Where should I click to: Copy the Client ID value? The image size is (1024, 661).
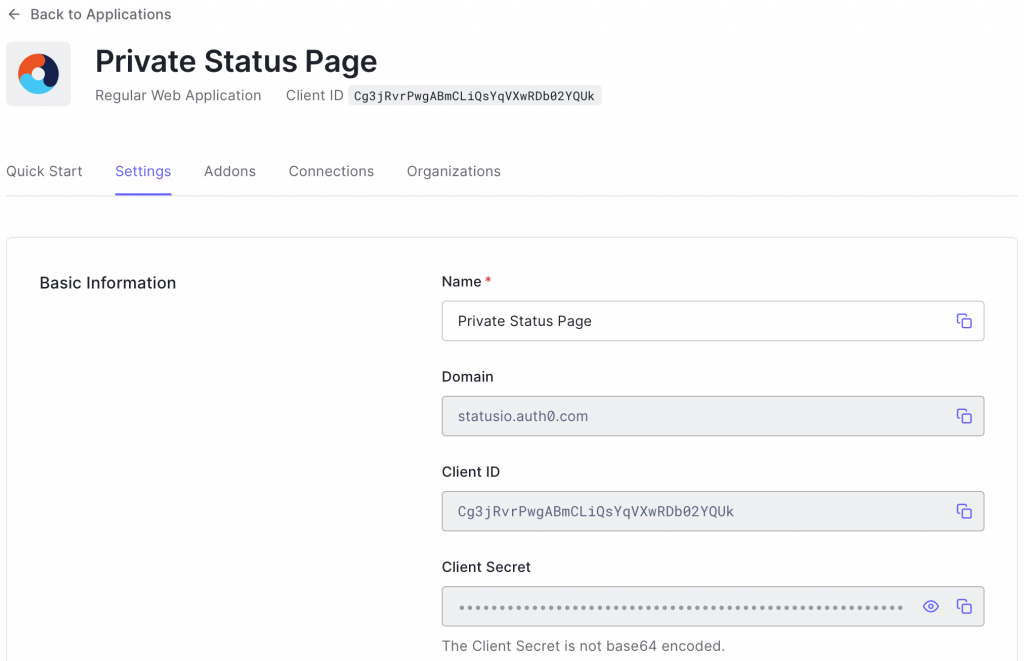964,511
